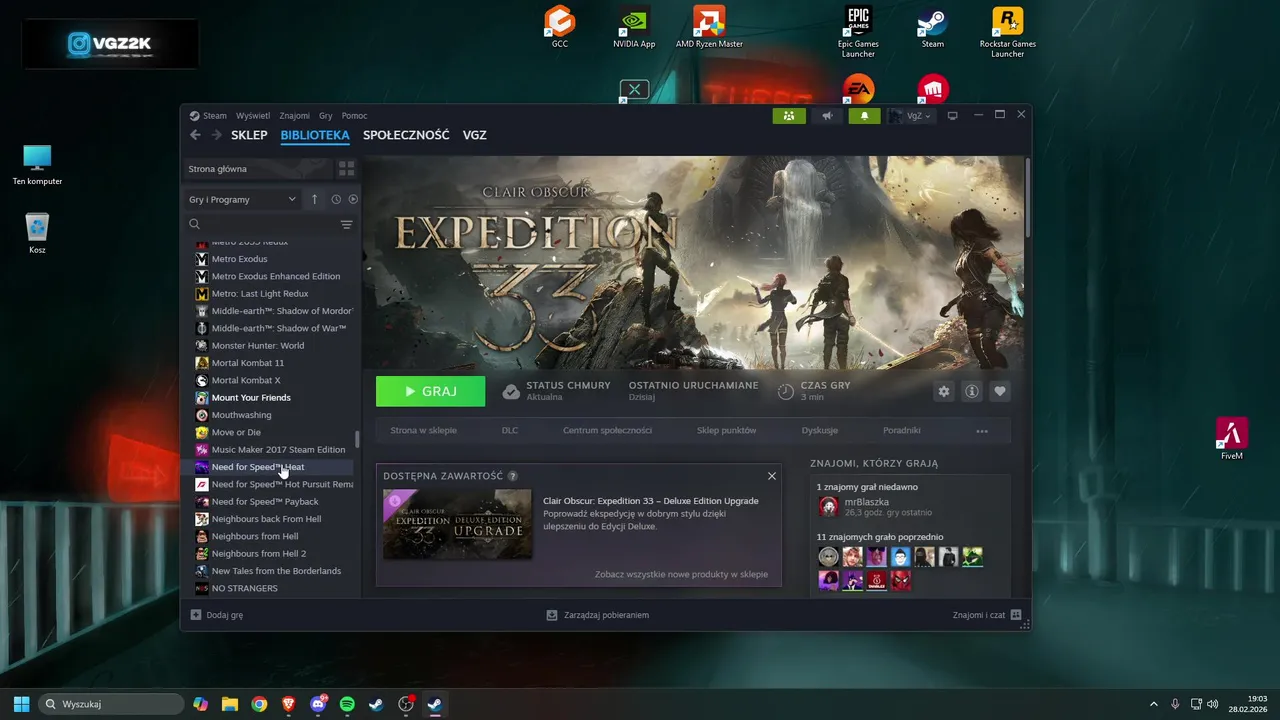Open Discord from the taskbar

(x=318, y=704)
